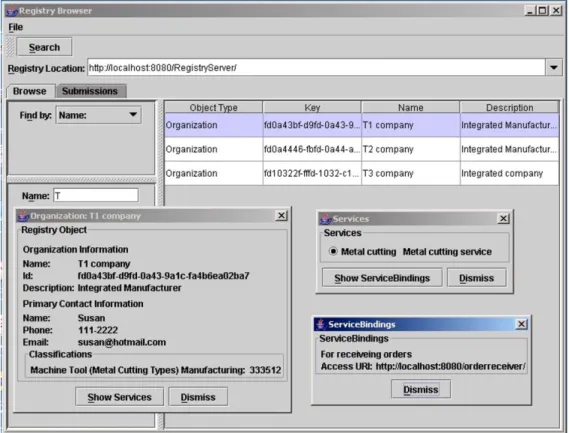Click contact name Susan
Screen dimensions: 569x433
91,318
